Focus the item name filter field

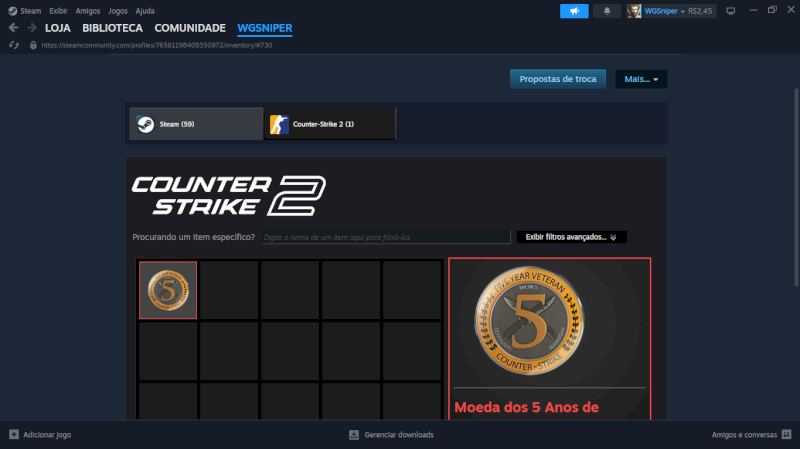386,237
